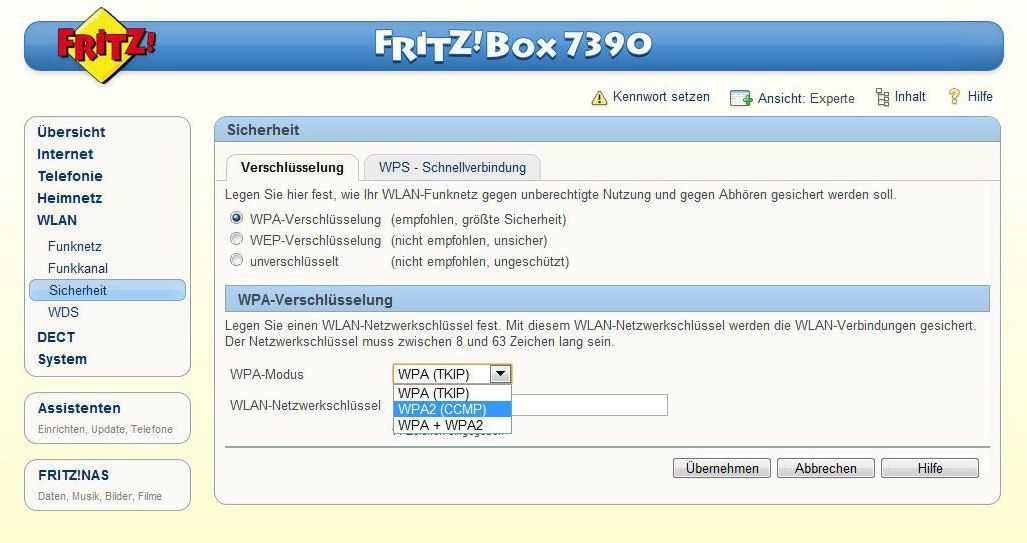
Task: Open Internet in the sidebar menu
Action: pyautogui.click(x=65, y=154)
